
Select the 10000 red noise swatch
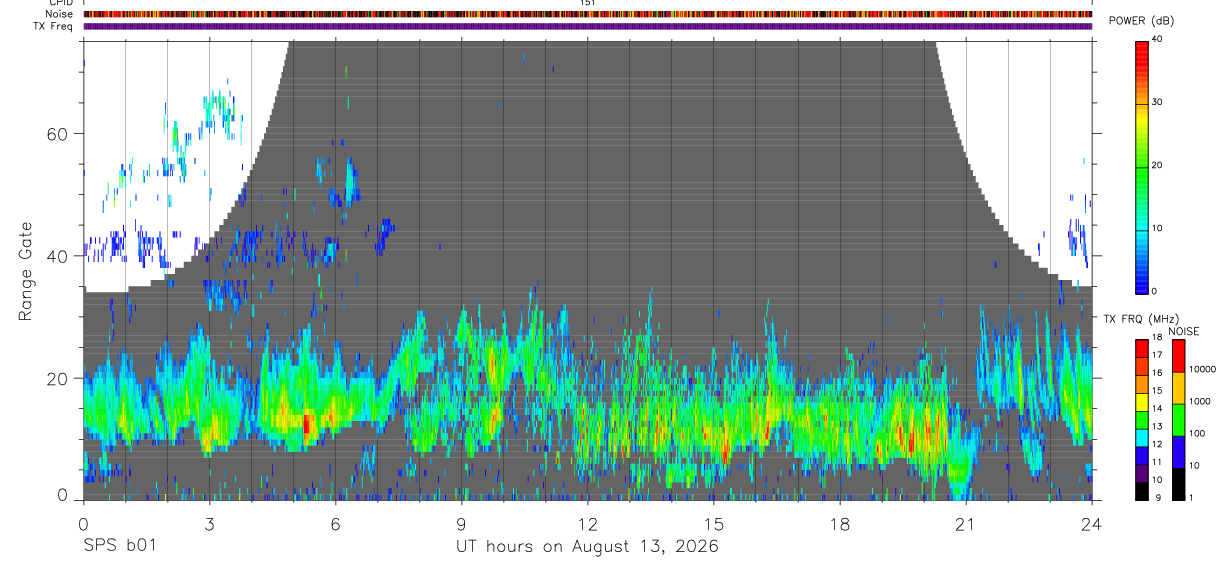click(x=1178, y=356)
